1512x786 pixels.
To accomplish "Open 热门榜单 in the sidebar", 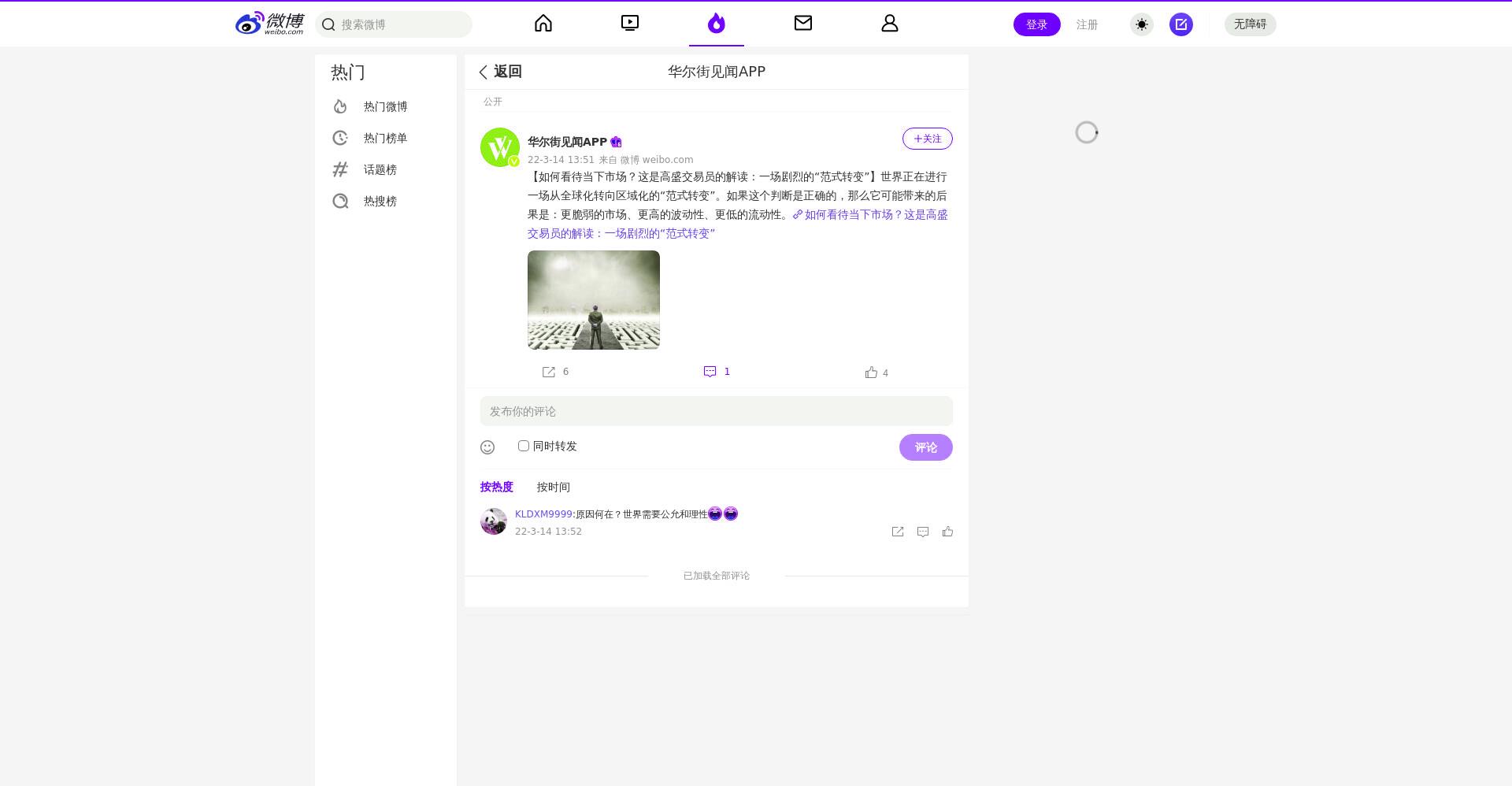I will [386, 138].
